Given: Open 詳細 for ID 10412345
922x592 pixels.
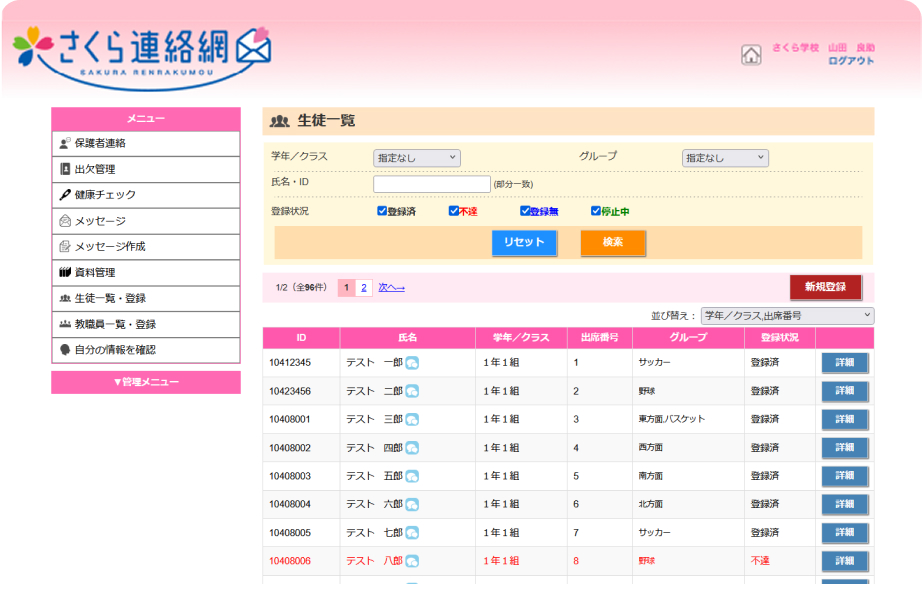Looking at the screenshot, I should (x=844, y=363).
